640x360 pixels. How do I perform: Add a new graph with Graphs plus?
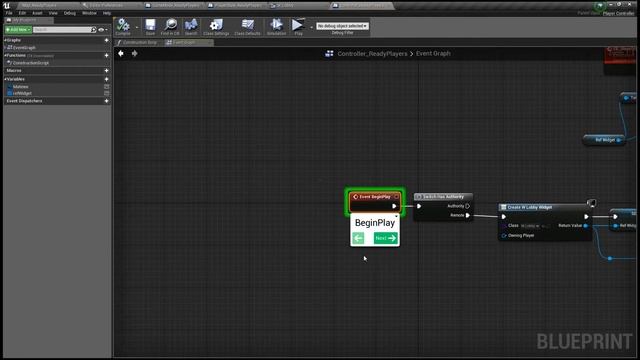pos(107,40)
